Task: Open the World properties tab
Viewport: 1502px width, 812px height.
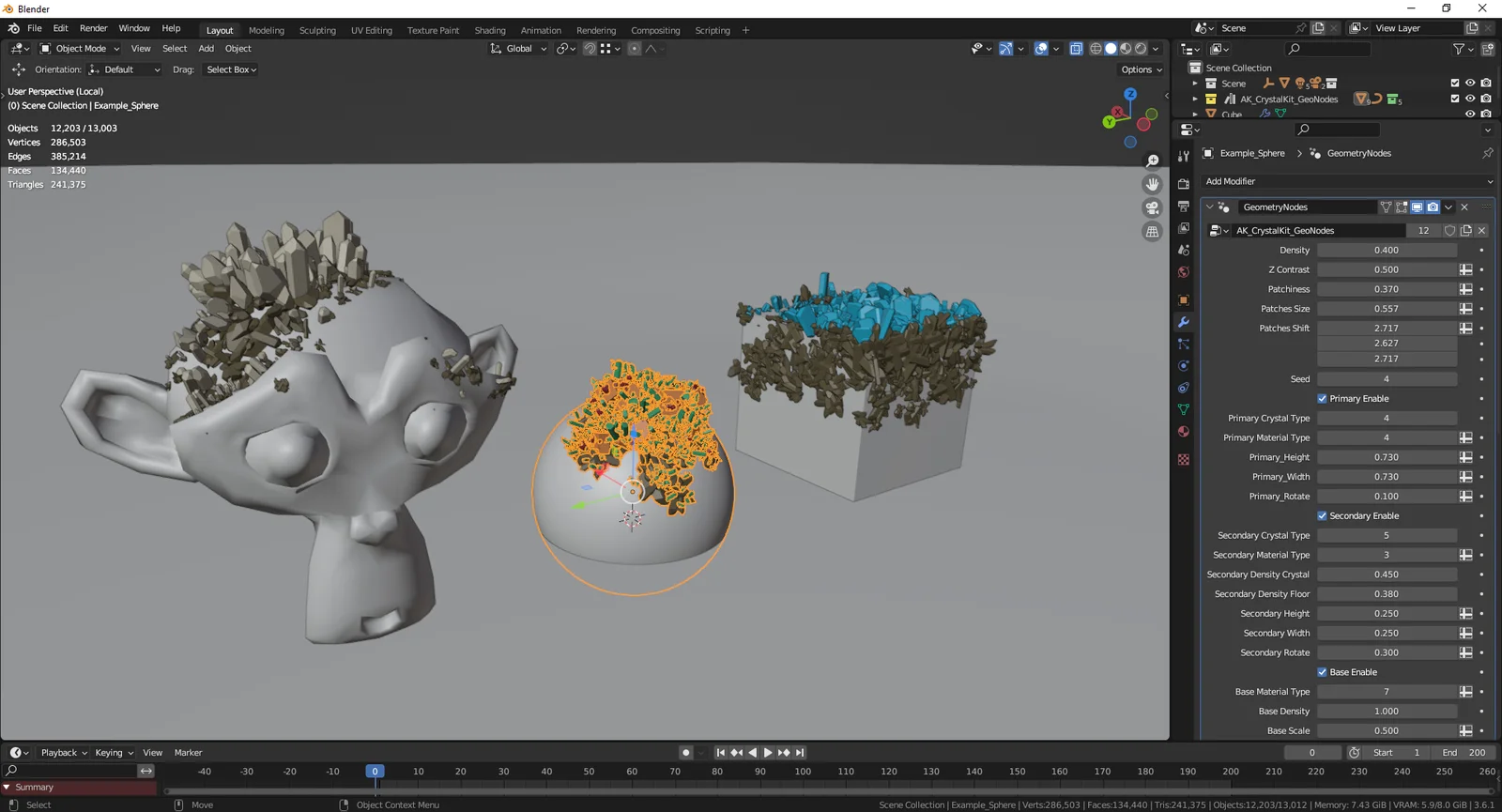Action: pos(1184,272)
